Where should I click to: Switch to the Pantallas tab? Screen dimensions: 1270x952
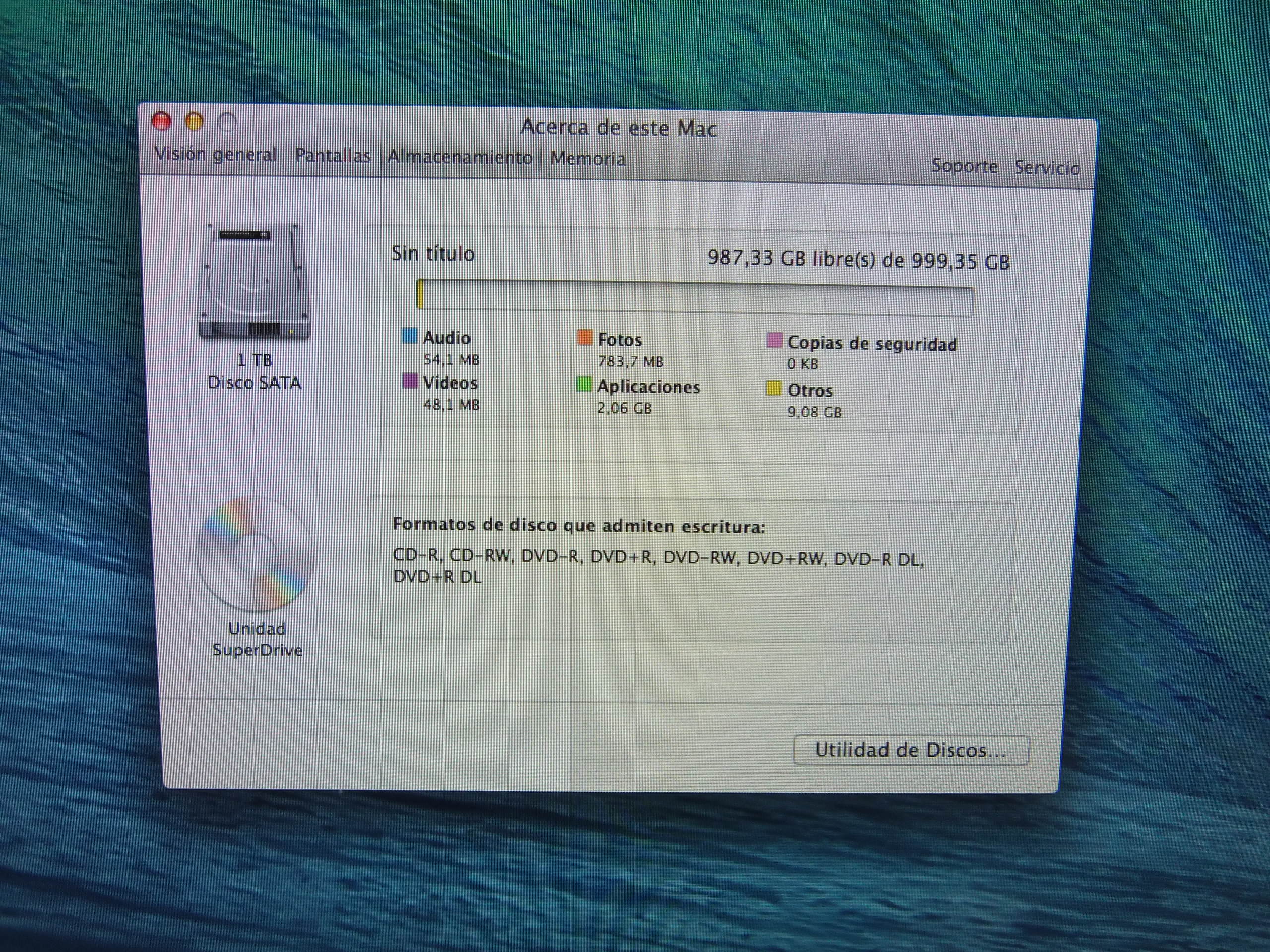(x=332, y=156)
